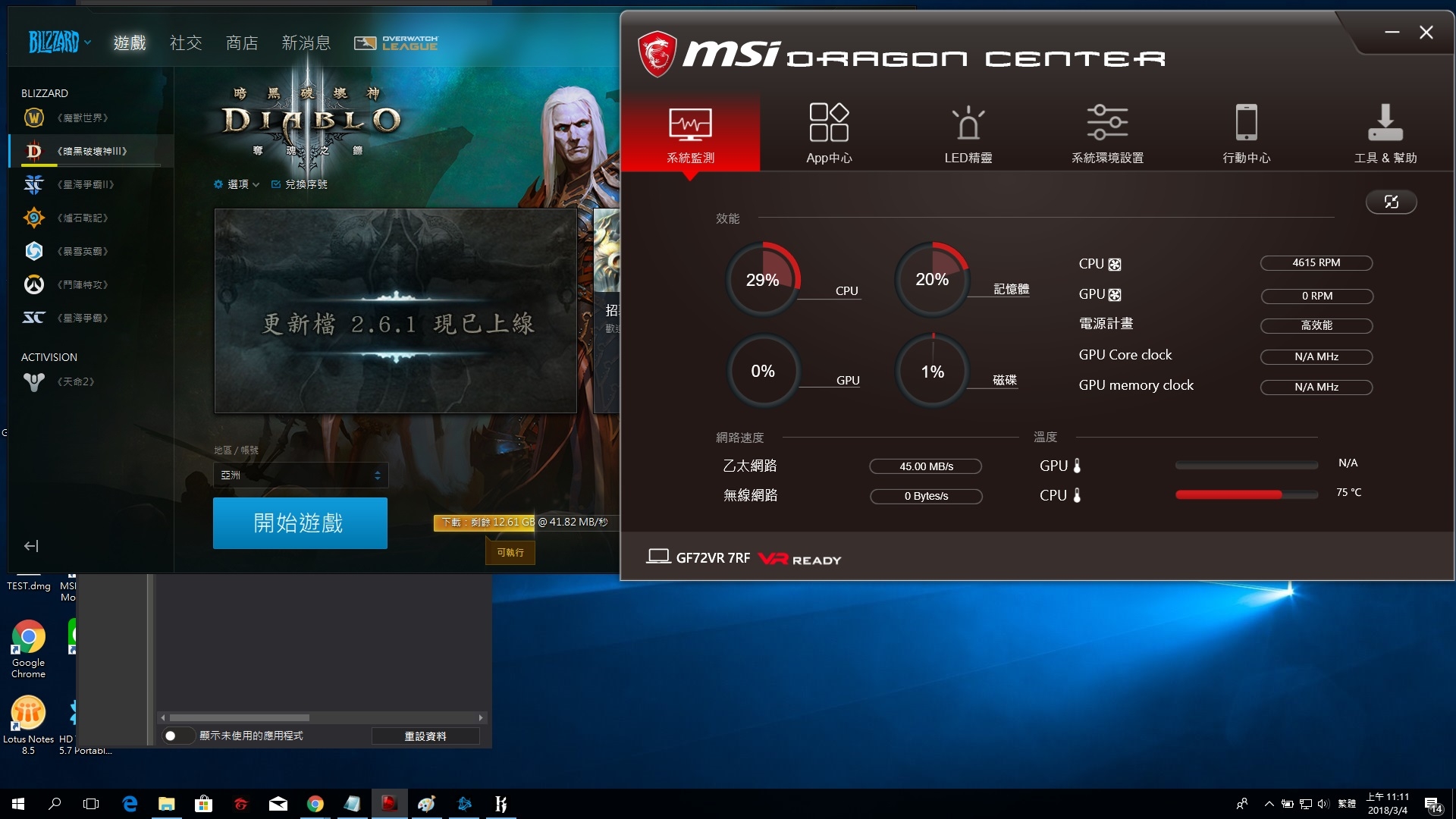Open Task View on taskbar
This screenshot has width=1456, height=819.
[91, 804]
